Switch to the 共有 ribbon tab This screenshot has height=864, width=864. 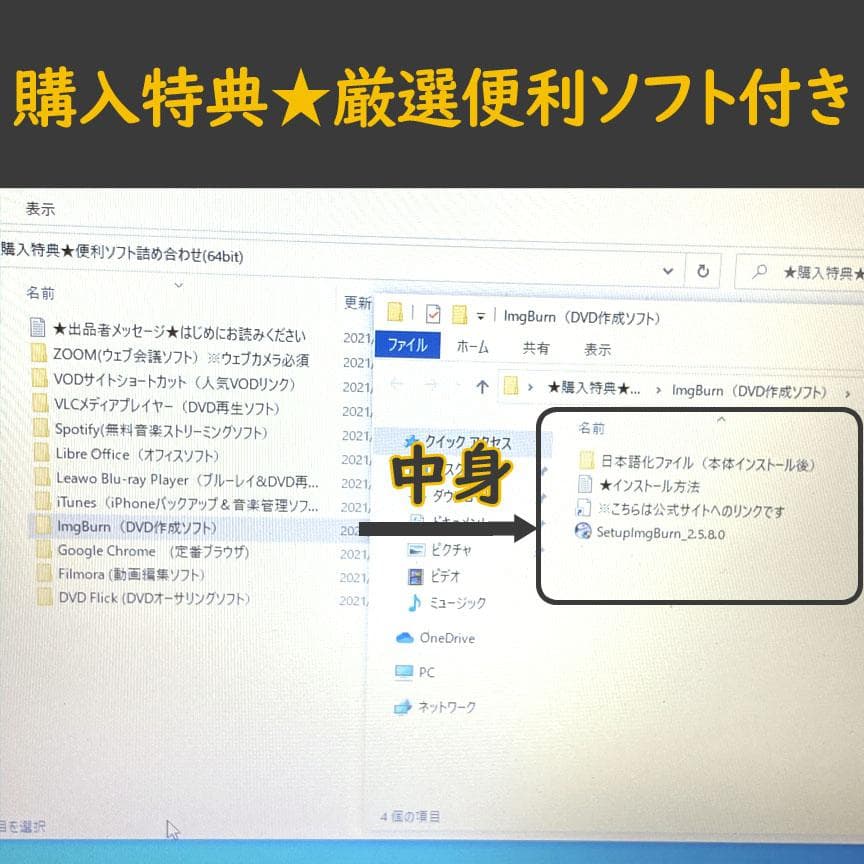point(536,345)
